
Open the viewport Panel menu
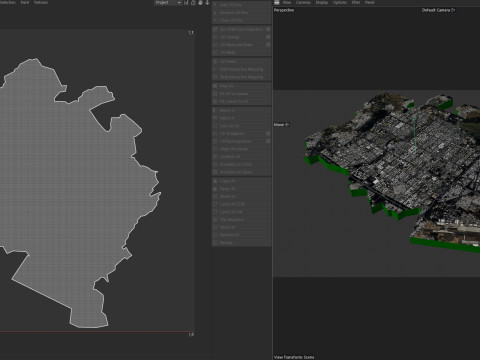369,3
